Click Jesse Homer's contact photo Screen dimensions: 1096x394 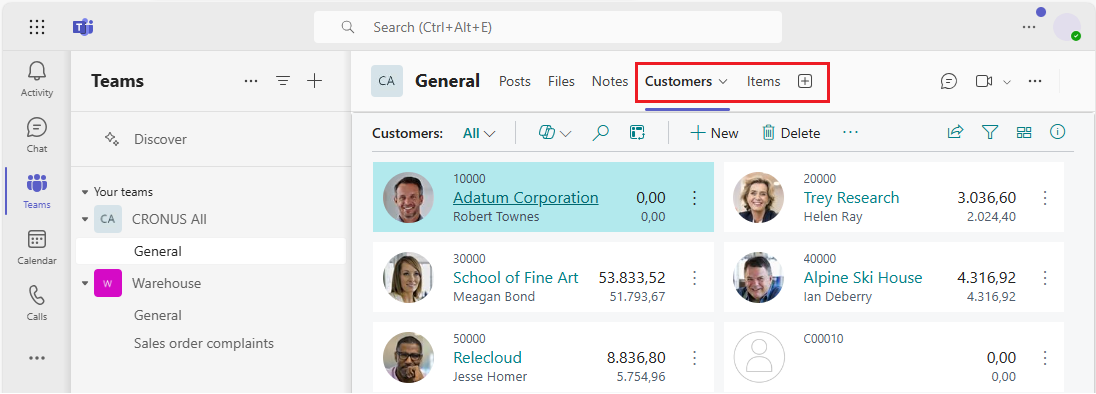pos(409,358)
